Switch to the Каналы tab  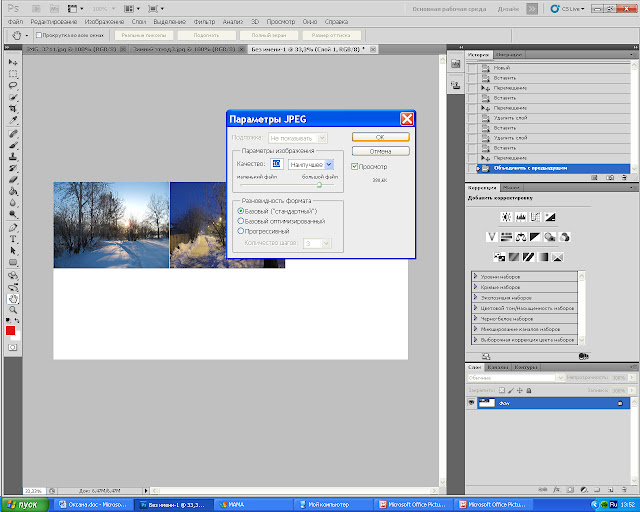[498, 367]
